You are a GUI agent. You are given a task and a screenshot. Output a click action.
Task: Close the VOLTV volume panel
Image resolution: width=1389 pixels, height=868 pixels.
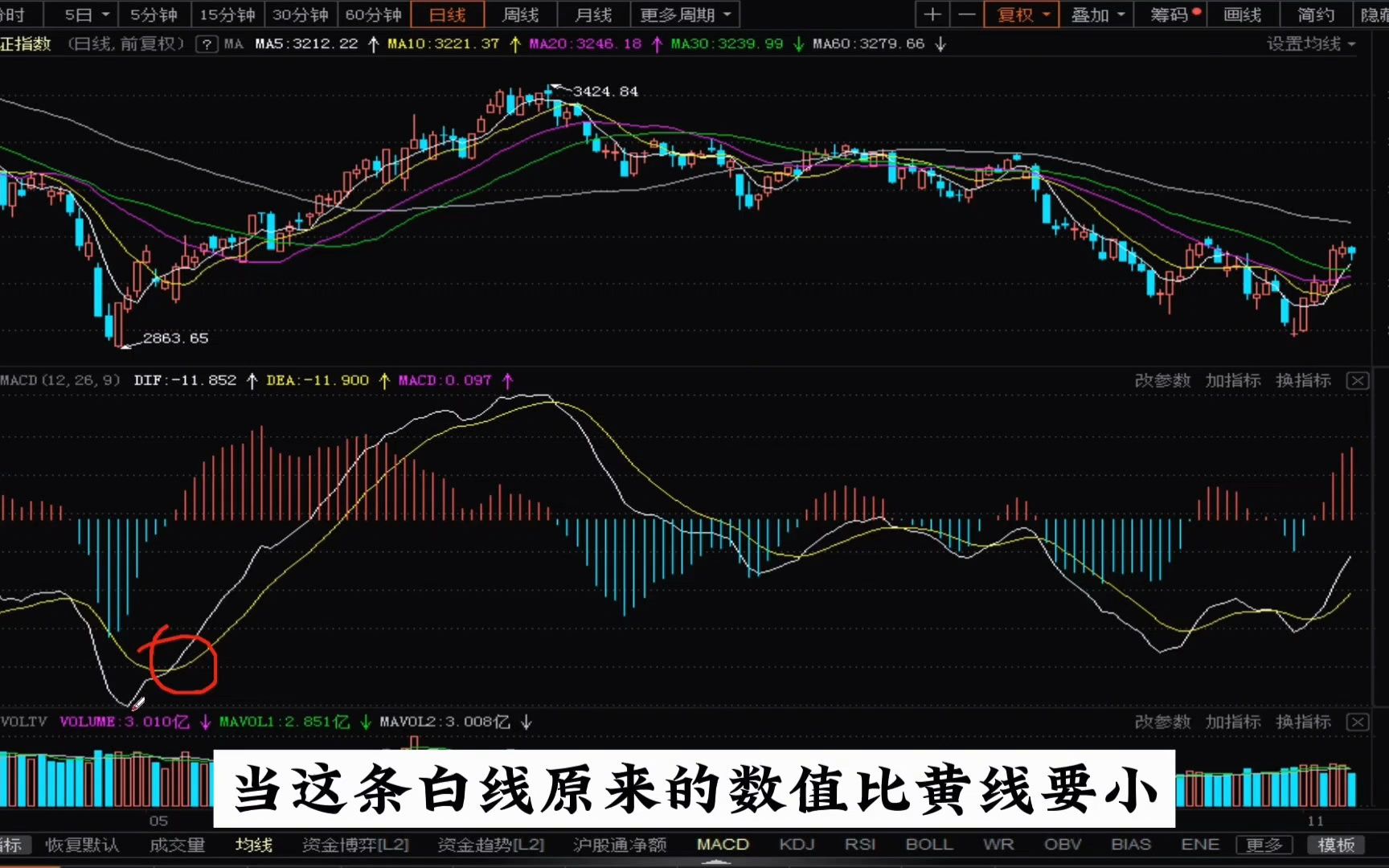click(1358, 722)
